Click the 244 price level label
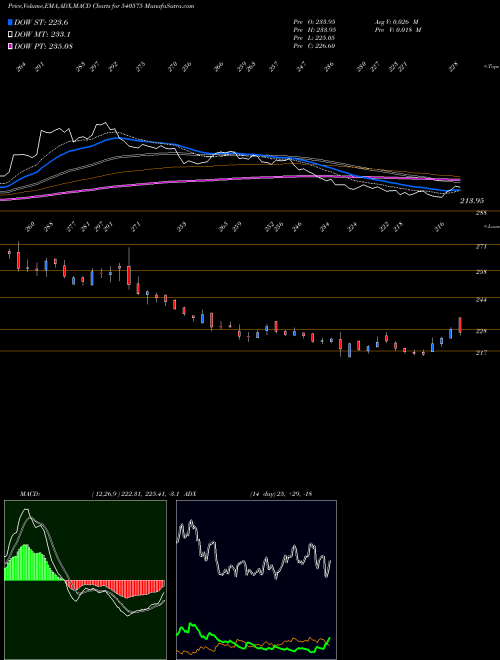Image resolution: width=500 pixels, height=660 pixels. [x=481, y=300]
